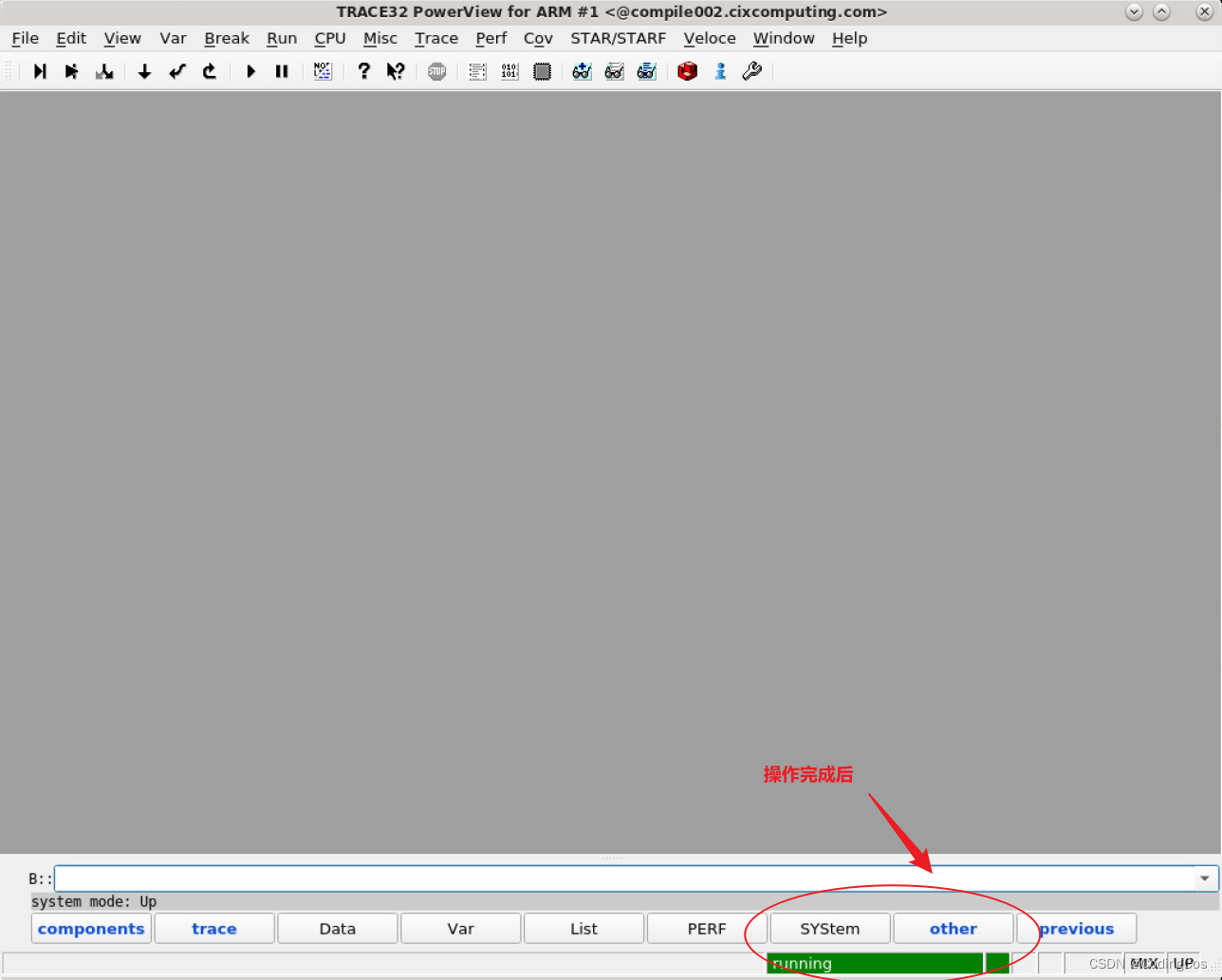Viewport: 1222px width, 980px height.
Task: Click the Step Over call icon
Action: (x=71, y=71)
